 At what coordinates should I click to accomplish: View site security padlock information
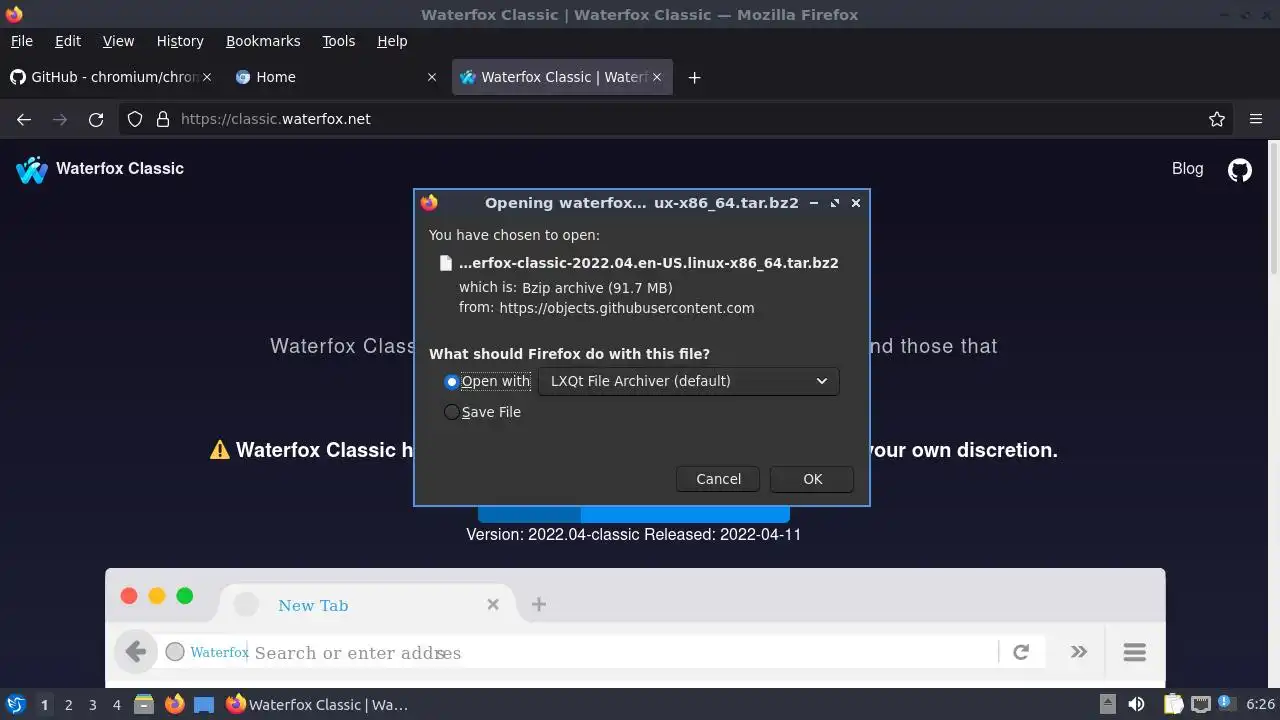[x=162, y=119]
